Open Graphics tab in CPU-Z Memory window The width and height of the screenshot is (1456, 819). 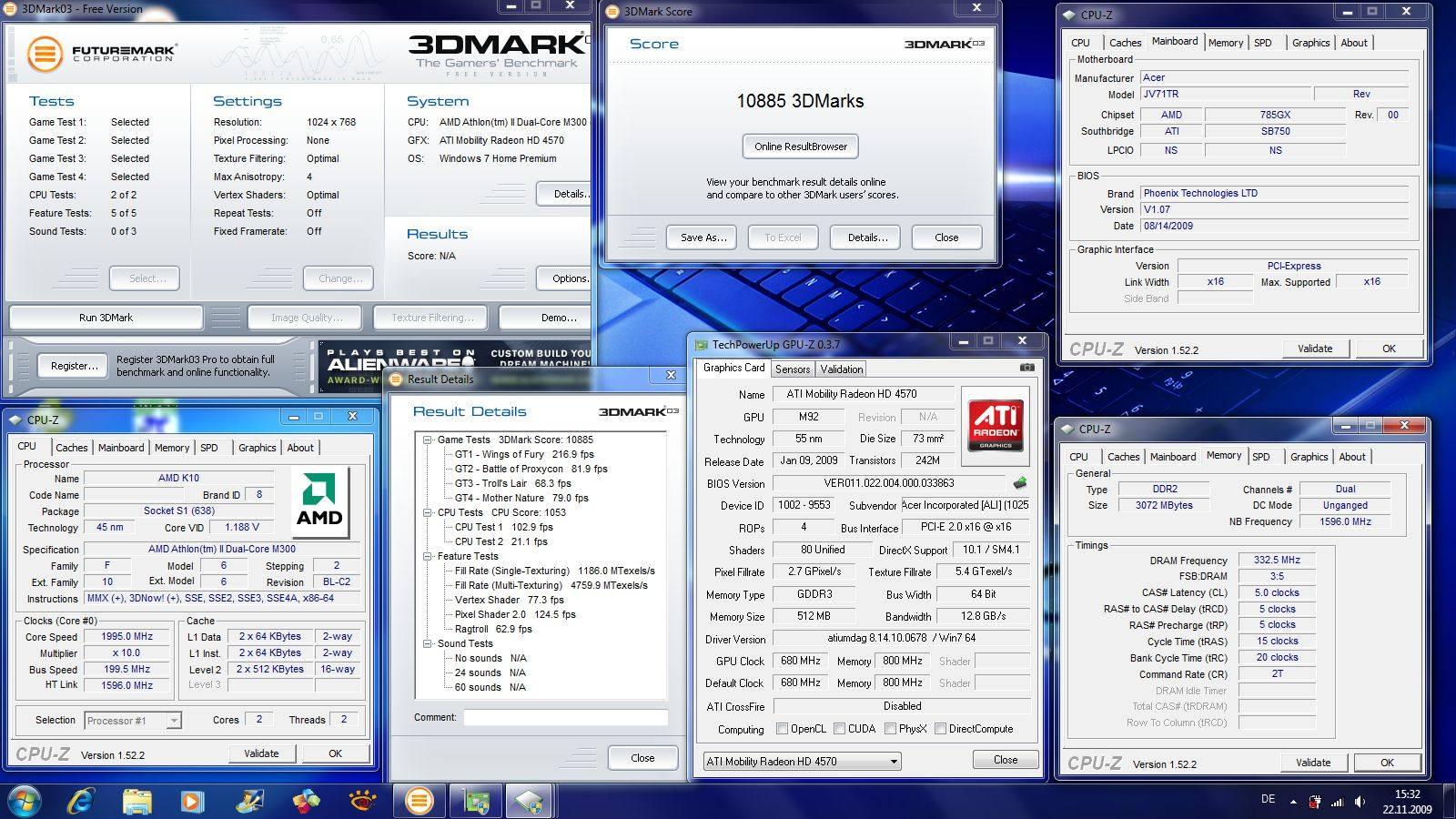click(1309, 457)
